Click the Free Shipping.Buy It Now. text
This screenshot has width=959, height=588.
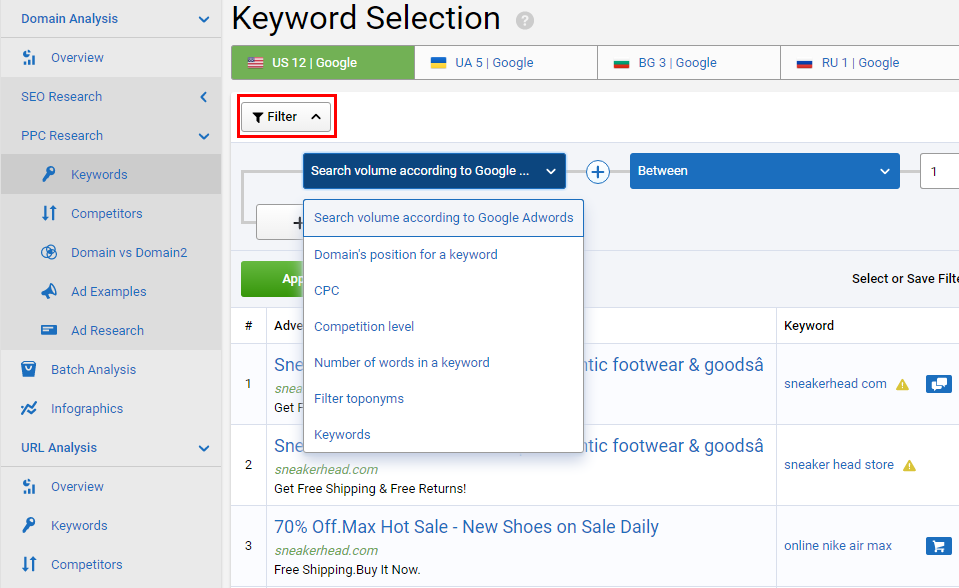[x=347, y=570]
